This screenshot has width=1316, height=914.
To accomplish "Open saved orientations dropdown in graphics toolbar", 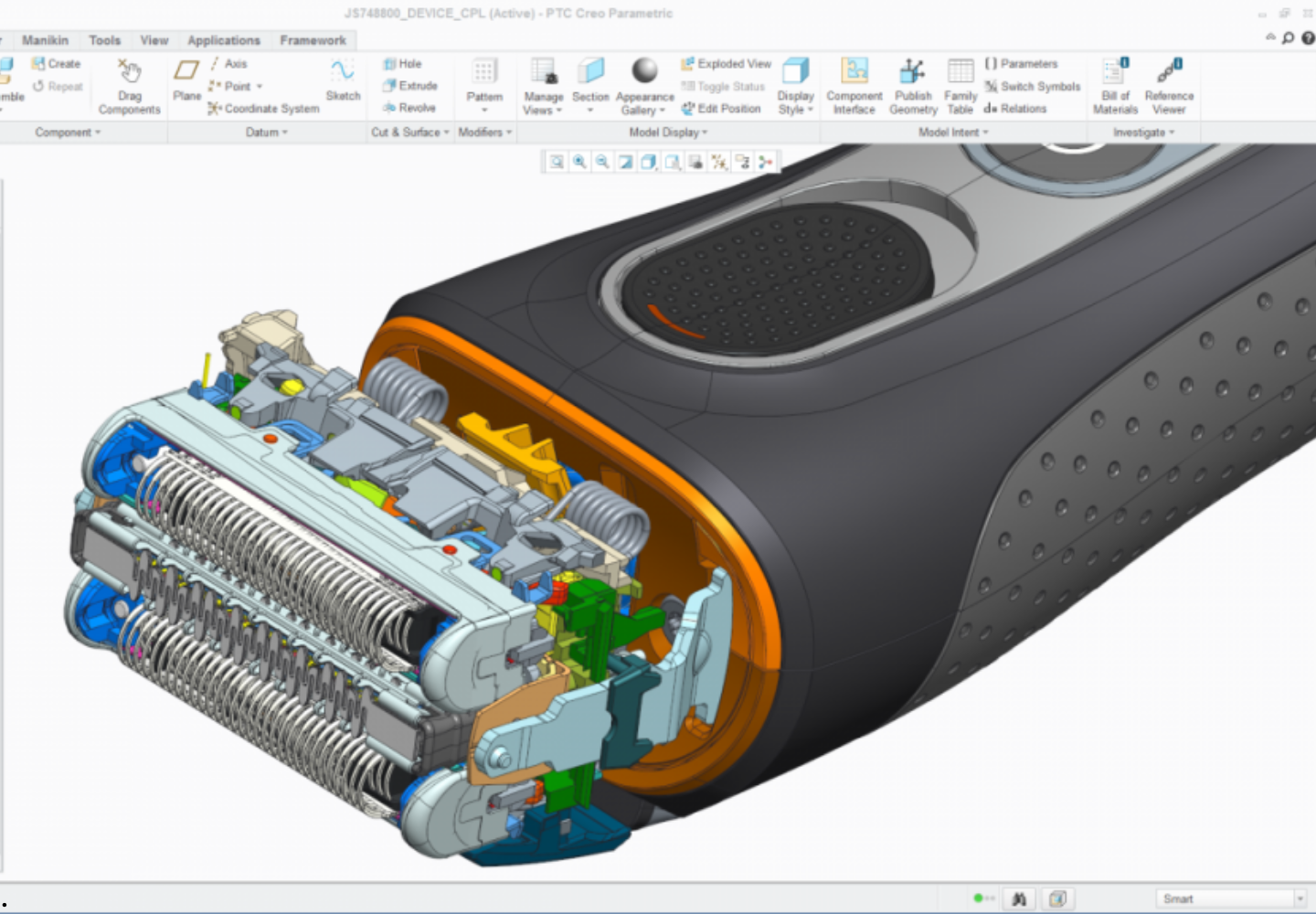I will click(673, 162).
